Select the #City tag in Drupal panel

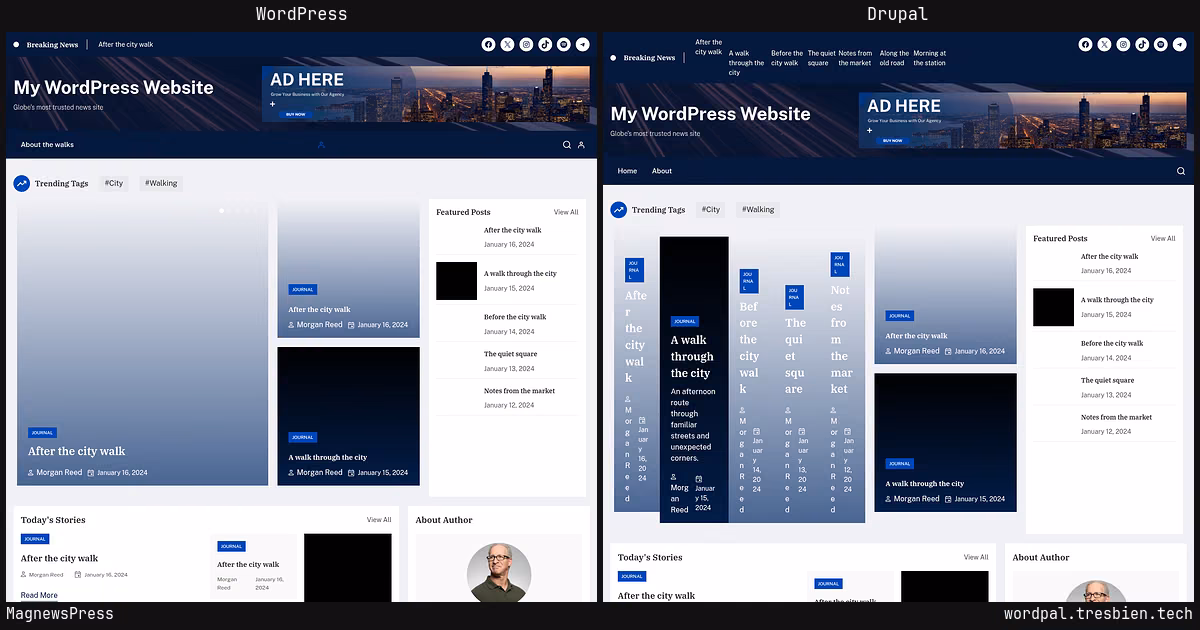pyautogui.click(x=711, y=210)
